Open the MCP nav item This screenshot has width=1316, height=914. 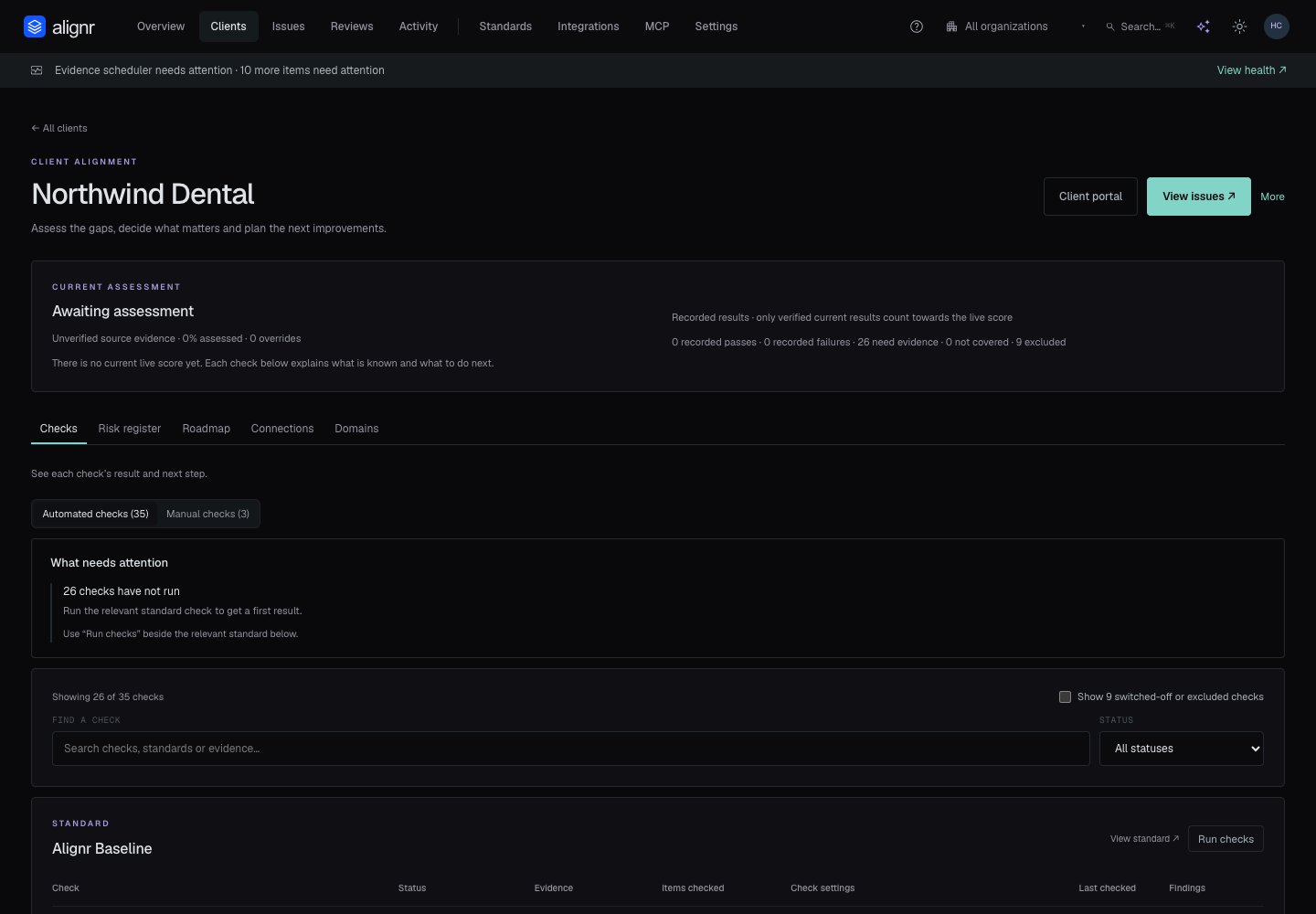point(657,27)
